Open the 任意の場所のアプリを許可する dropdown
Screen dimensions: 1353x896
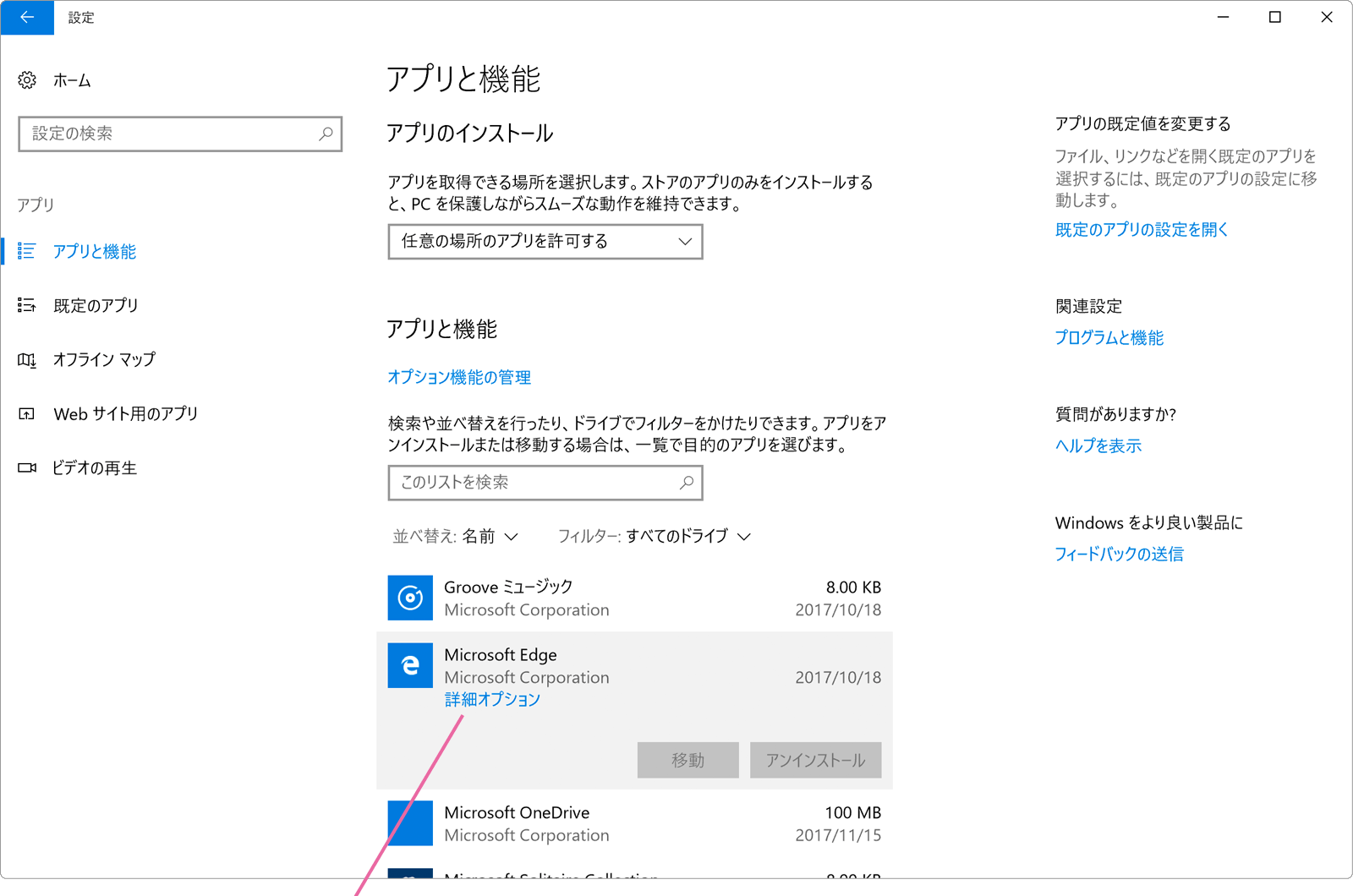[545, 242]
